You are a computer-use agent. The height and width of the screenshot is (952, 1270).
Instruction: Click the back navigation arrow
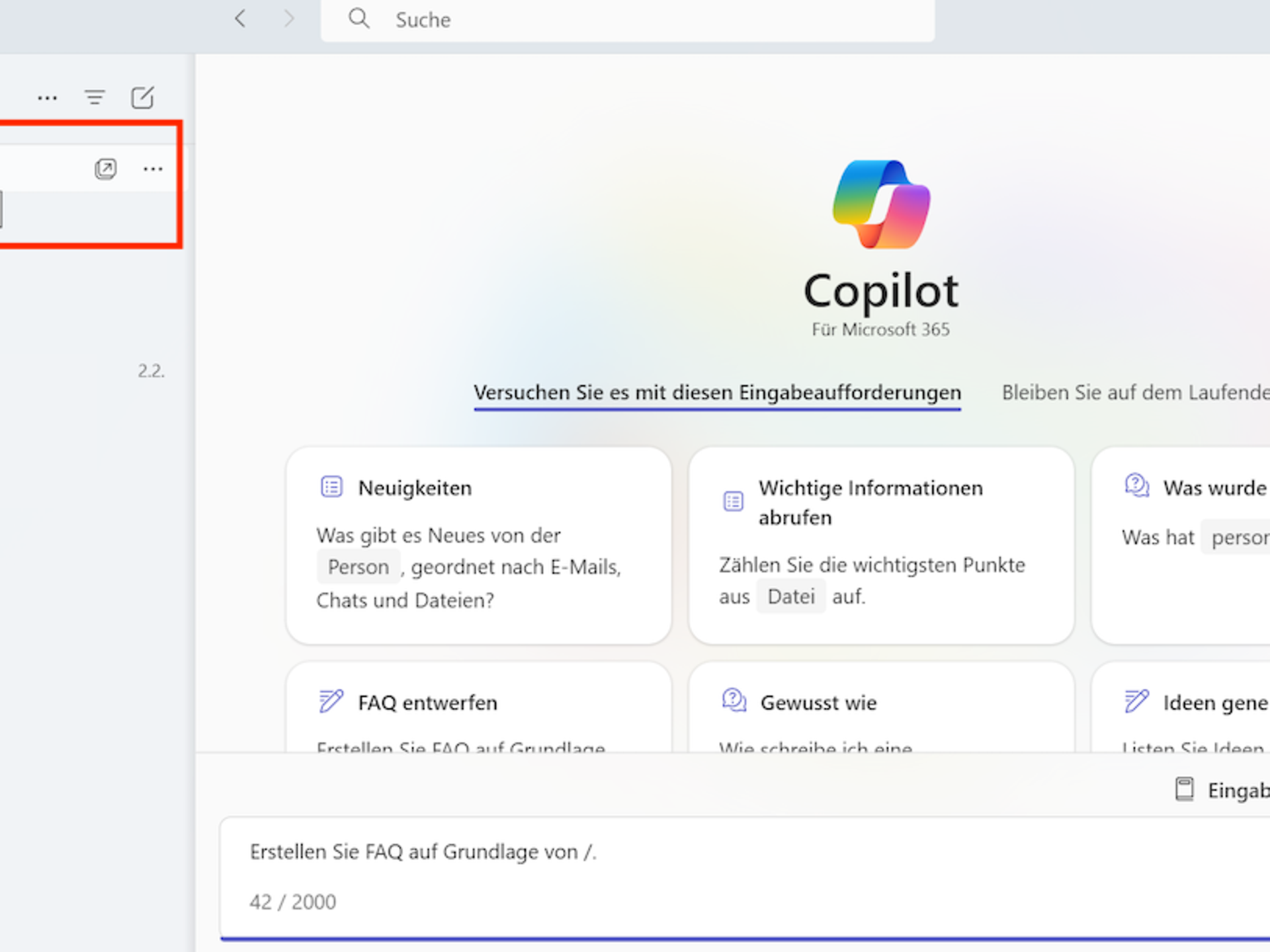pos(241,19)
